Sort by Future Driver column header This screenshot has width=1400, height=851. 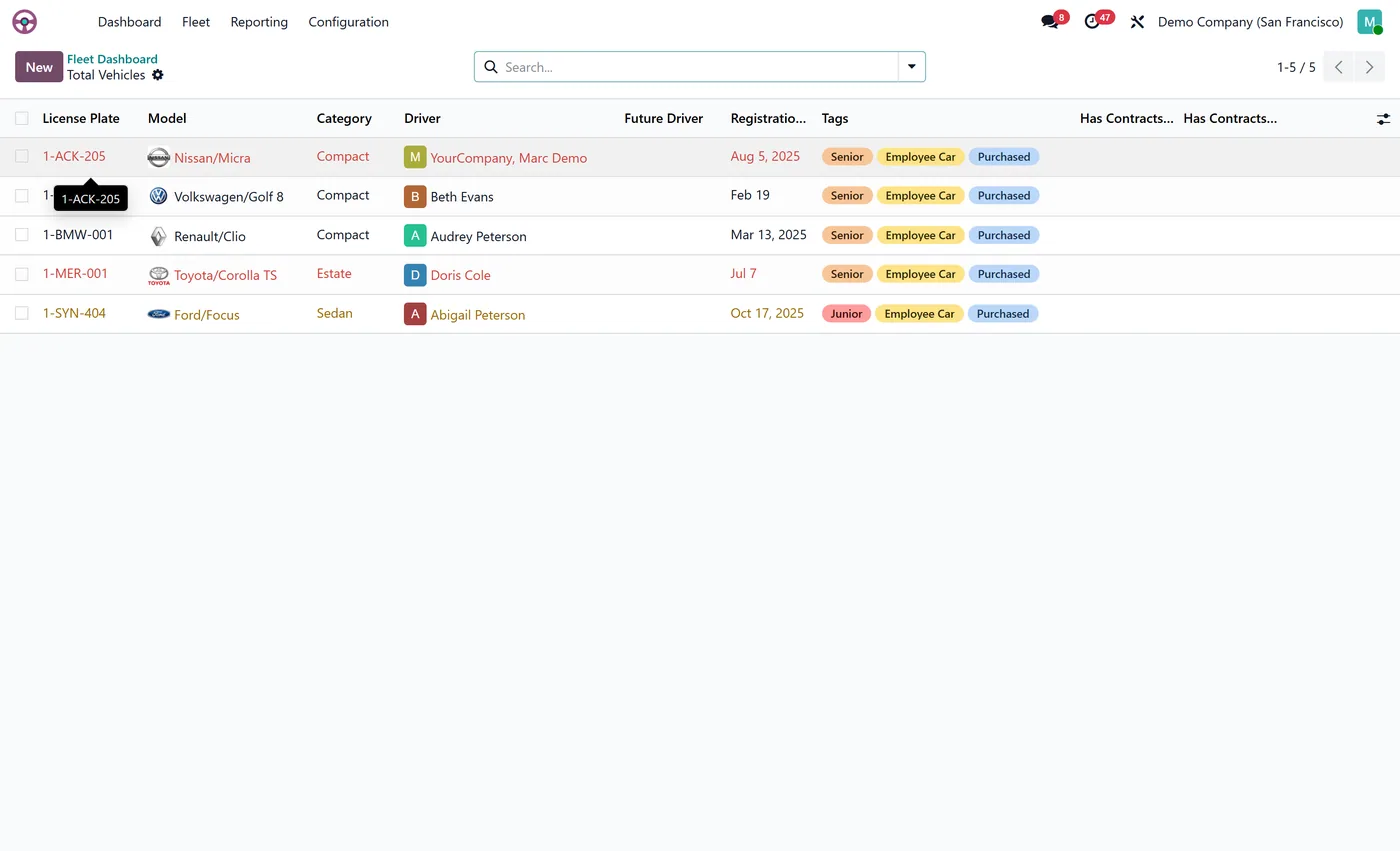(x=663, y=118)
